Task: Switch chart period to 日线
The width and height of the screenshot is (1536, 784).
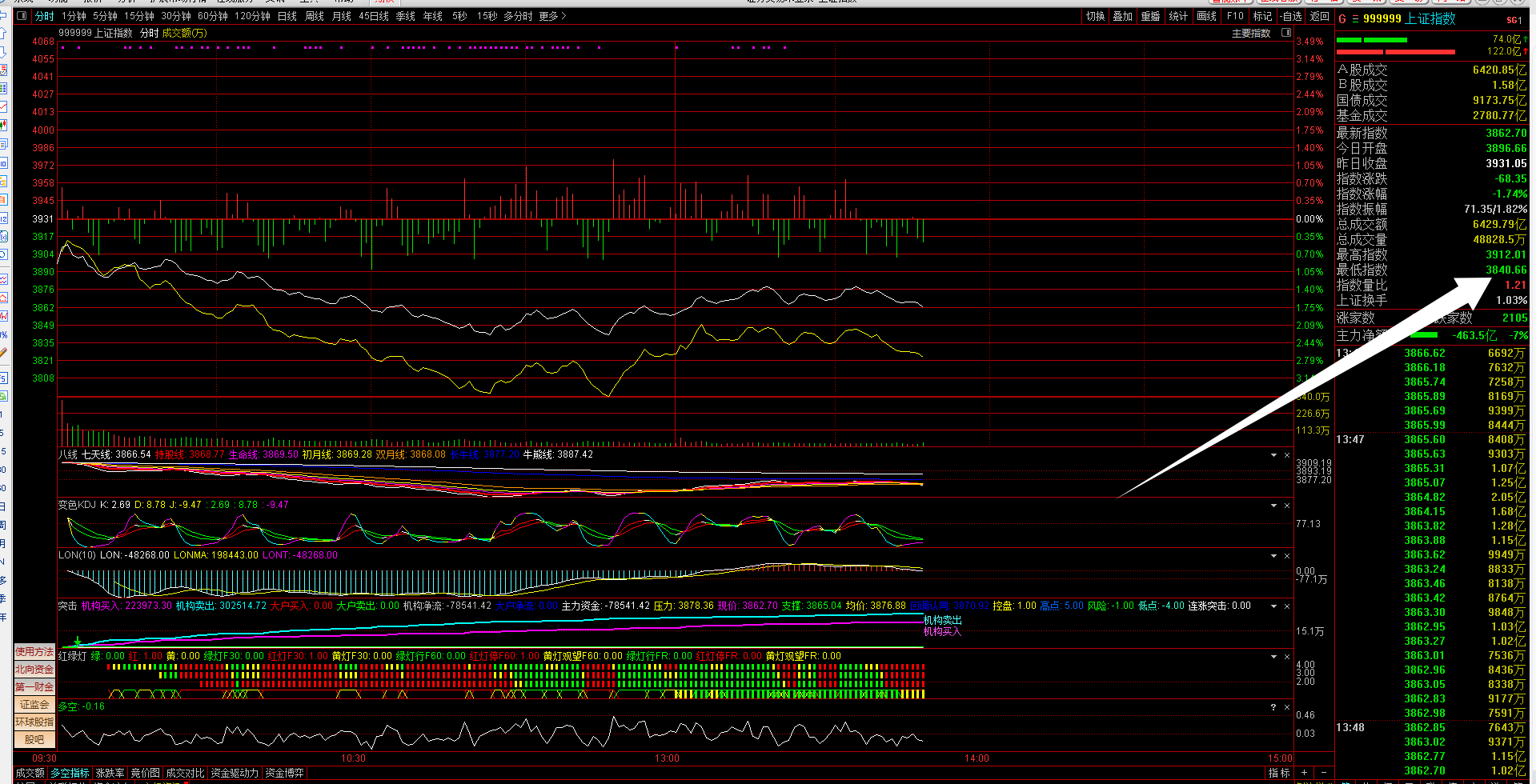Action: pos(287,16)
